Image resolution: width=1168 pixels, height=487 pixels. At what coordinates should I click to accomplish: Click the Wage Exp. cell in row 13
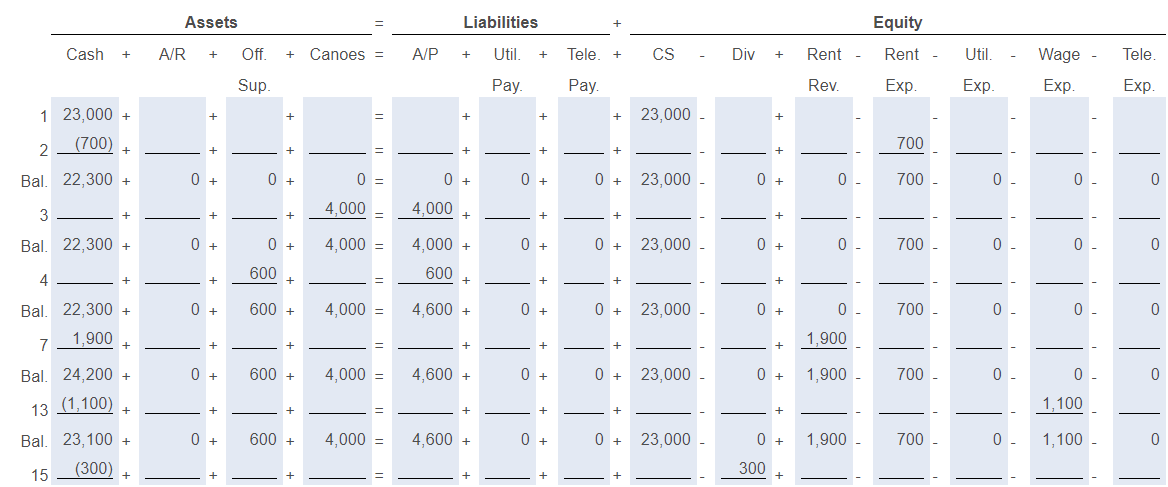pyautogui.click(x=1059, y=404)
